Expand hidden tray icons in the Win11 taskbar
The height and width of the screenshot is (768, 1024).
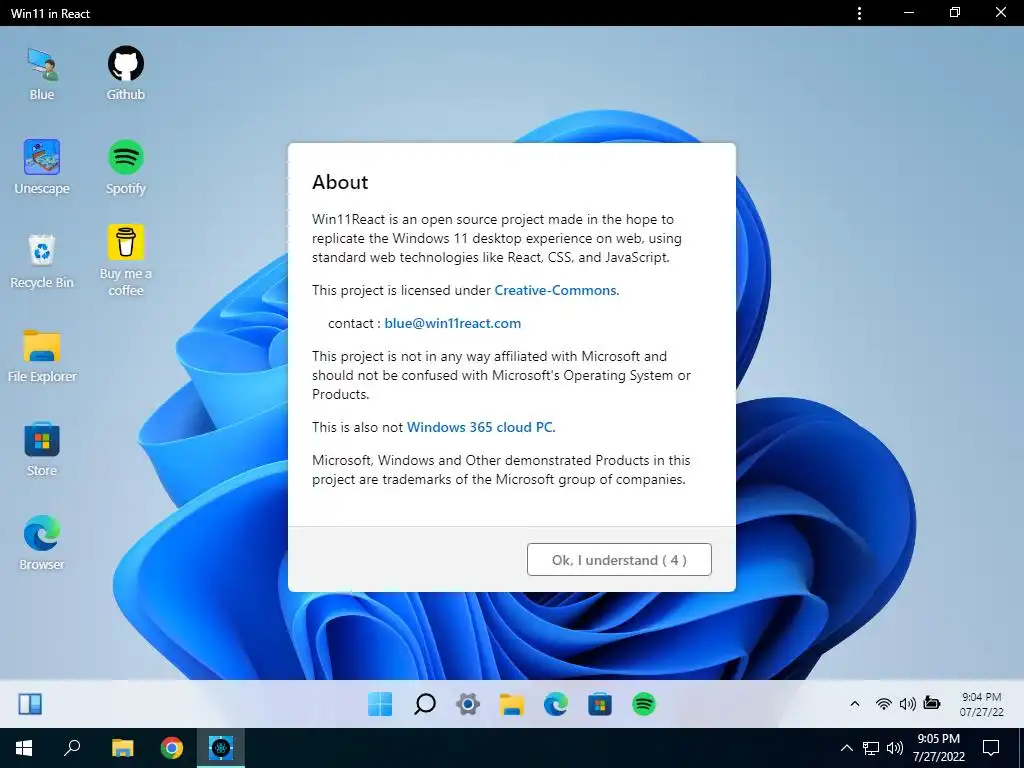click(854, 704)
